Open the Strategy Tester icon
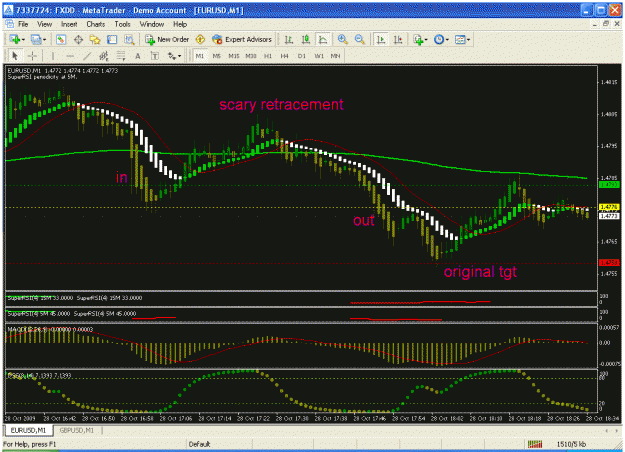Image resolution: width=625 pixels, height=452 pixels. pos(129,39)
